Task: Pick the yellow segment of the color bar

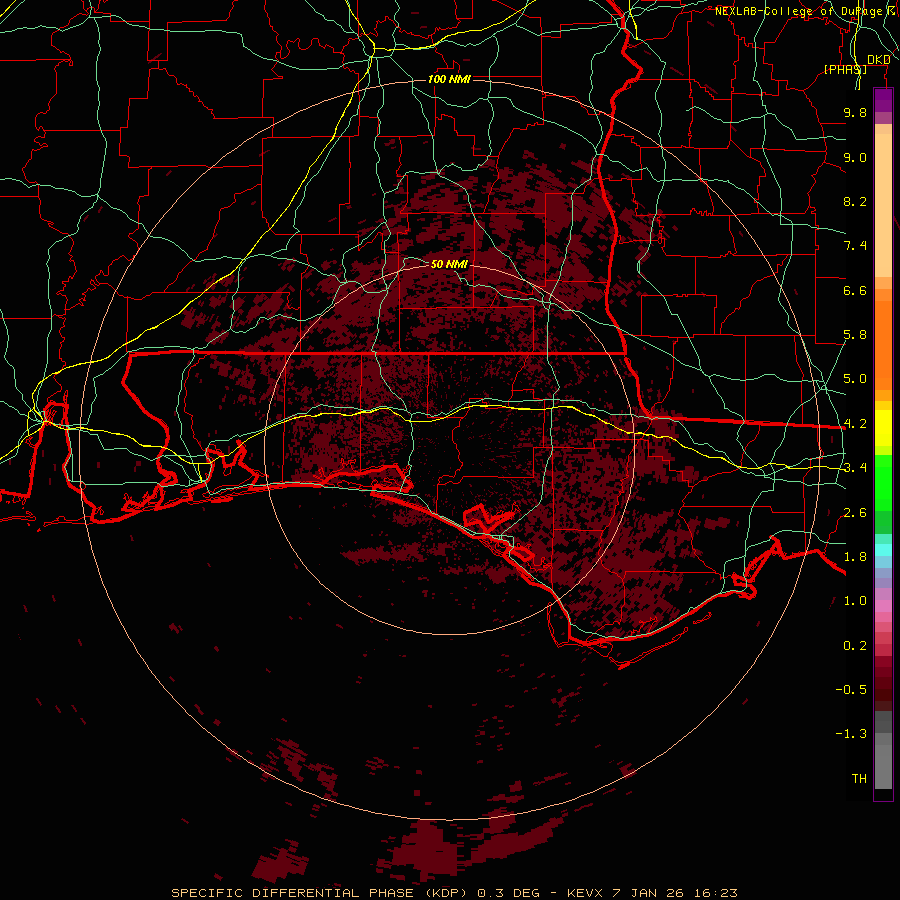Action: pos(883,428)
